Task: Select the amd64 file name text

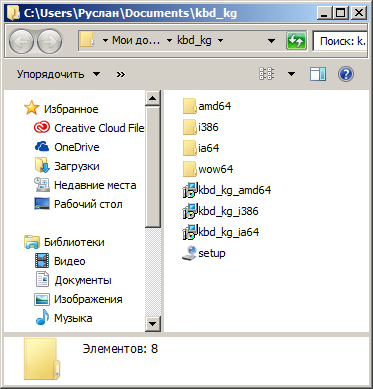Action: (215, 106)
